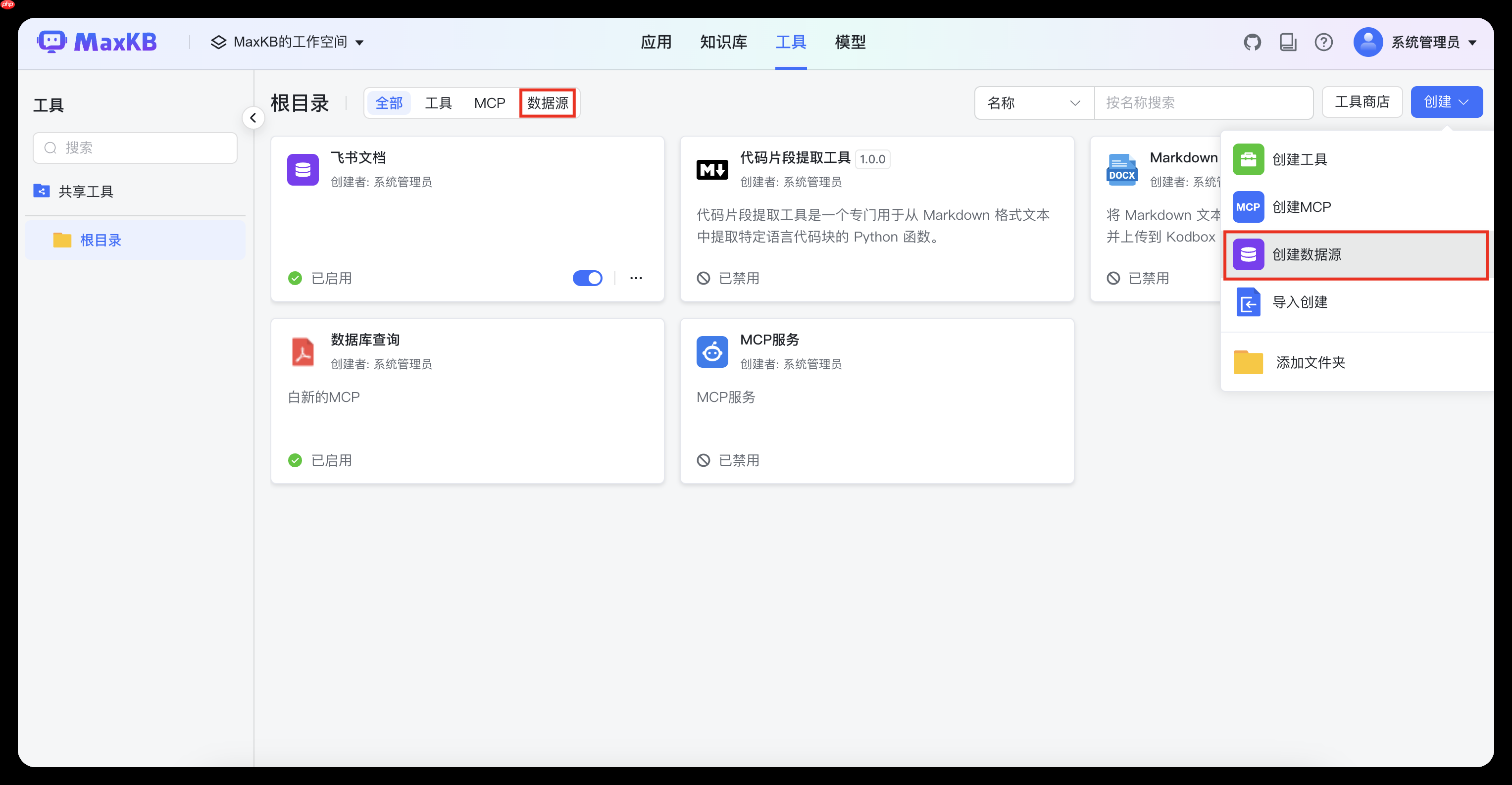
Task: Open the GitHub repository icon
Action: click(x=1253, y=42)
